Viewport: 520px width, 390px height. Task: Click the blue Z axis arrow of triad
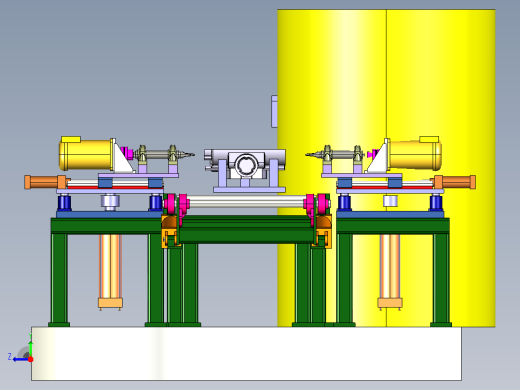(20, 359)
